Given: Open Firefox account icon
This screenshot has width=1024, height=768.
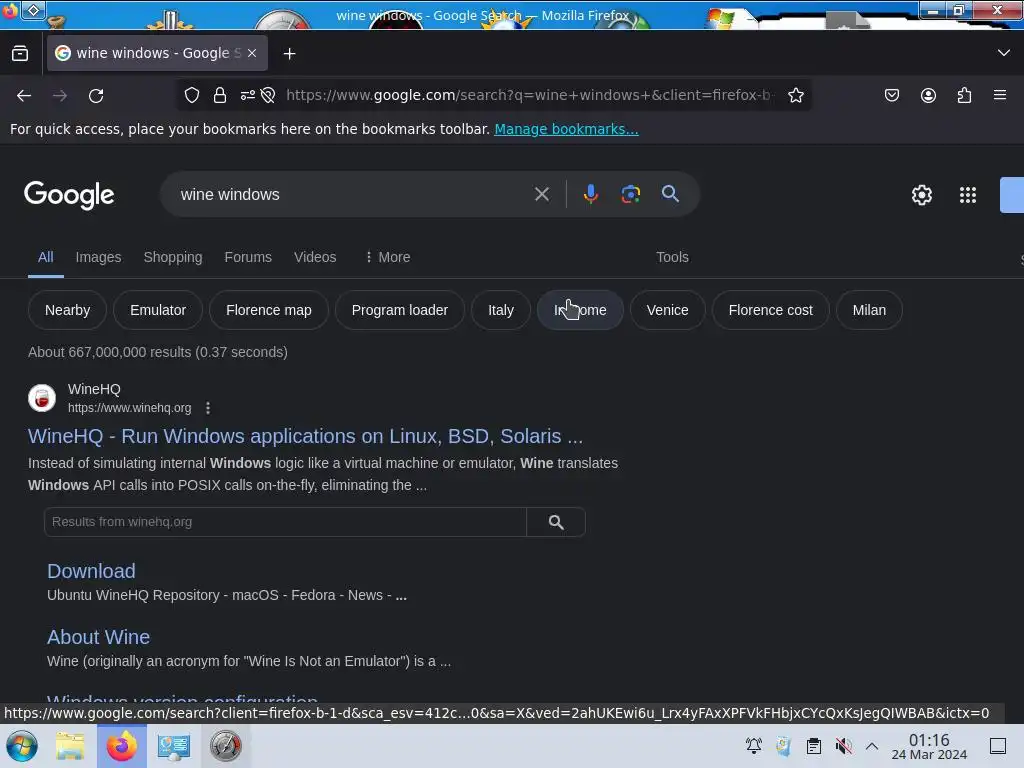Looking at the screenshot, I should coord(928,95).
